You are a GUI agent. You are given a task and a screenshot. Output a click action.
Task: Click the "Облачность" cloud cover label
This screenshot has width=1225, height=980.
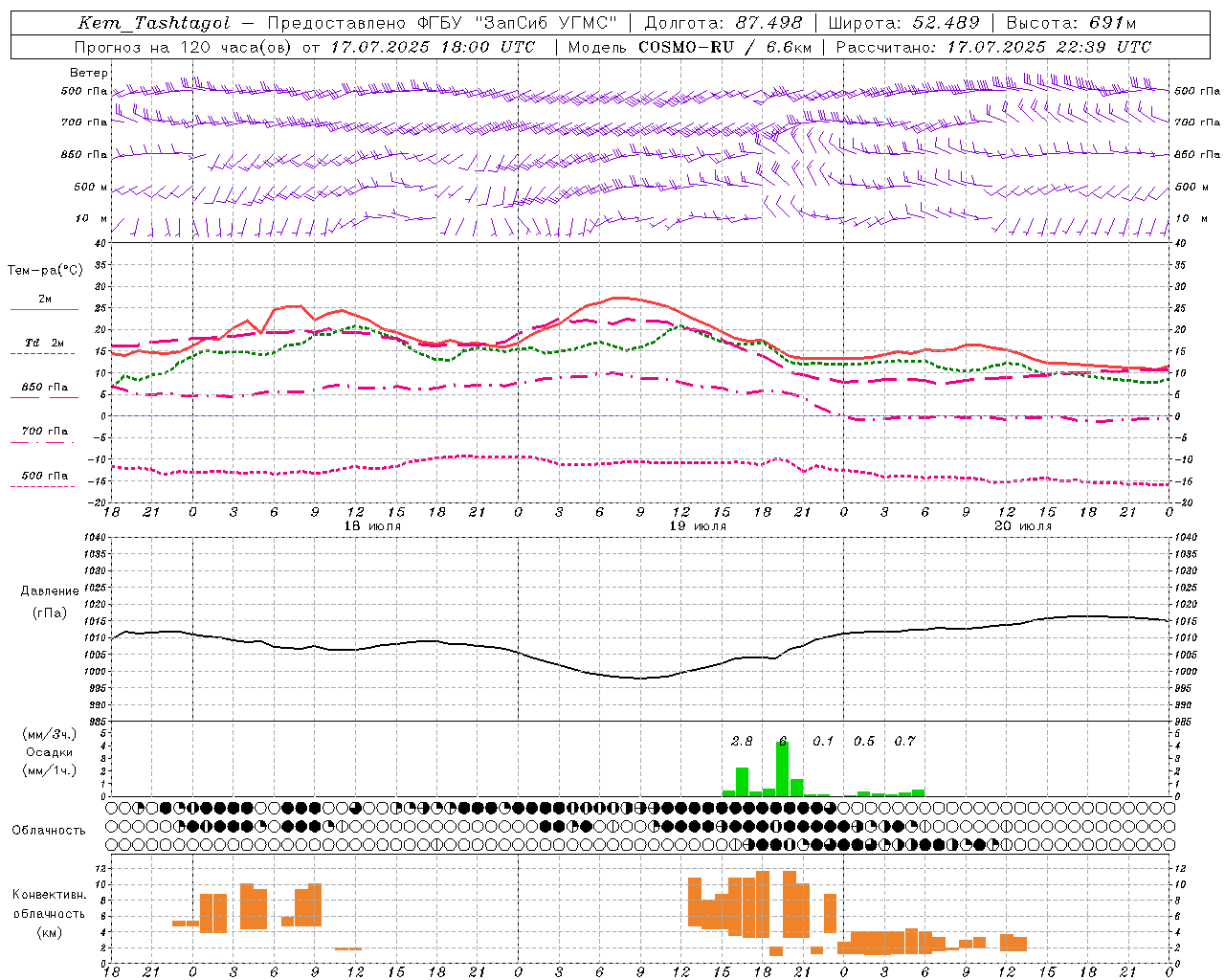tap(49, 831)
